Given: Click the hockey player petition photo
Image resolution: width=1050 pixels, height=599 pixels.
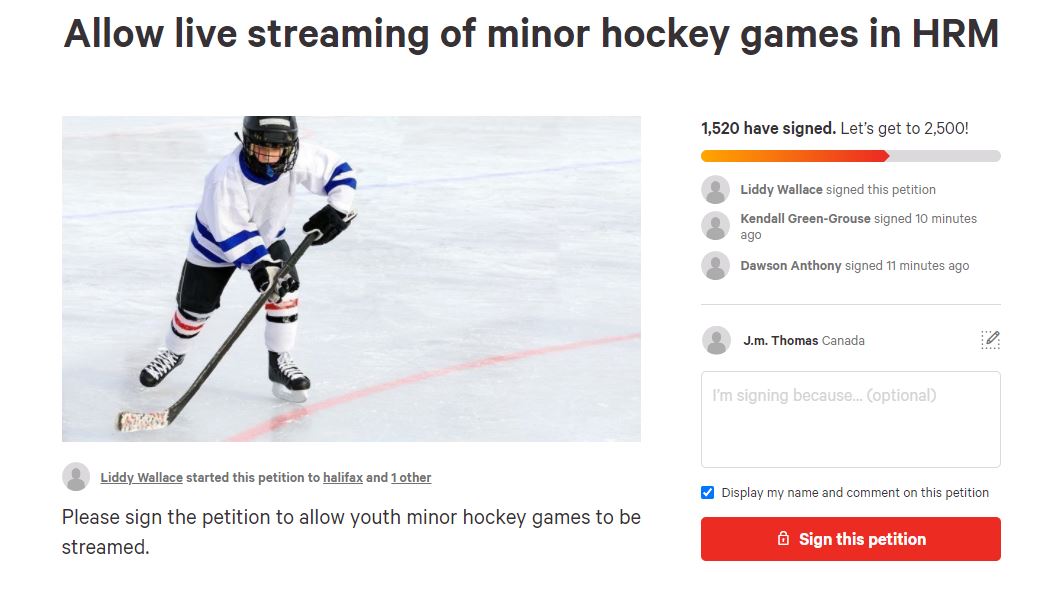Looking at the screenshot, I should 351,279.
